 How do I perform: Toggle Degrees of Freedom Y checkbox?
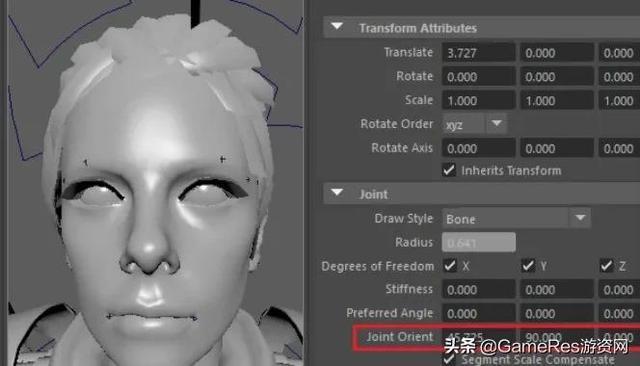[528, 266]
